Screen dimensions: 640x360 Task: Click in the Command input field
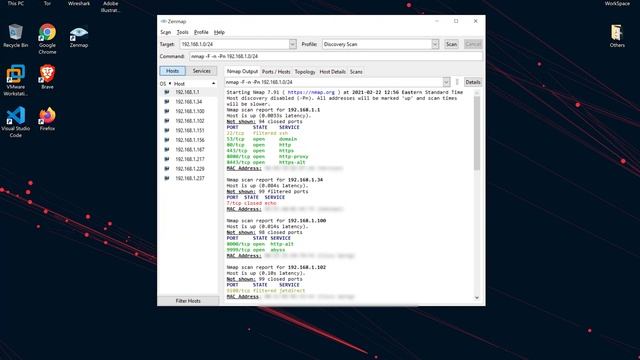pyautogui.click(x=336, y=56)
